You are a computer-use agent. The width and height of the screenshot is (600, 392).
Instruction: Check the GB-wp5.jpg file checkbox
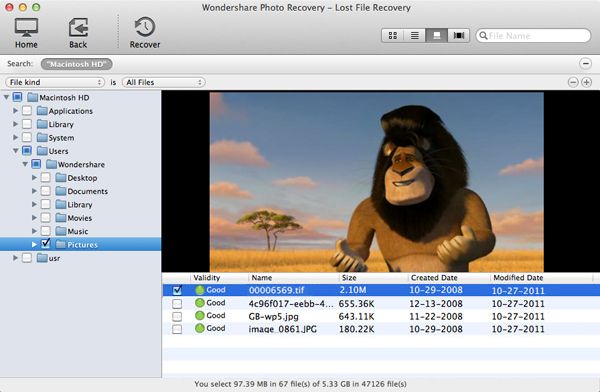pos(177,316)
